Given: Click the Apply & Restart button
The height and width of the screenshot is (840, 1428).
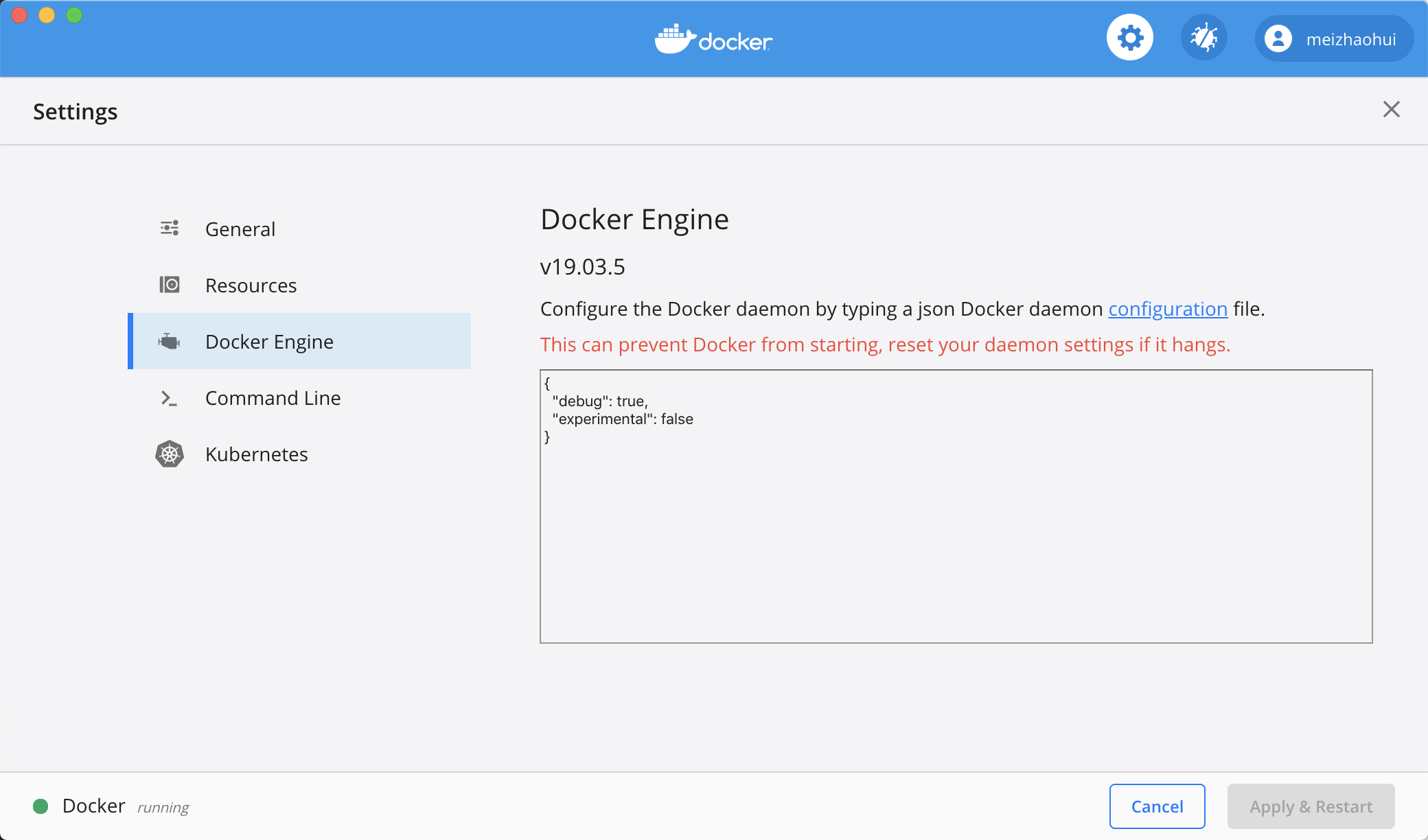Looking at the screenshot, I should point(1311,806).
